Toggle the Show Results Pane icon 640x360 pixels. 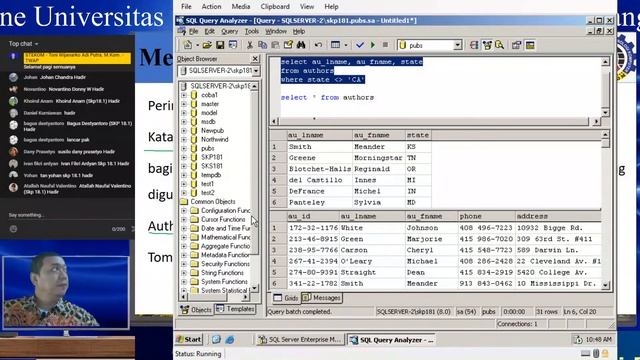[x=530, y=45]
